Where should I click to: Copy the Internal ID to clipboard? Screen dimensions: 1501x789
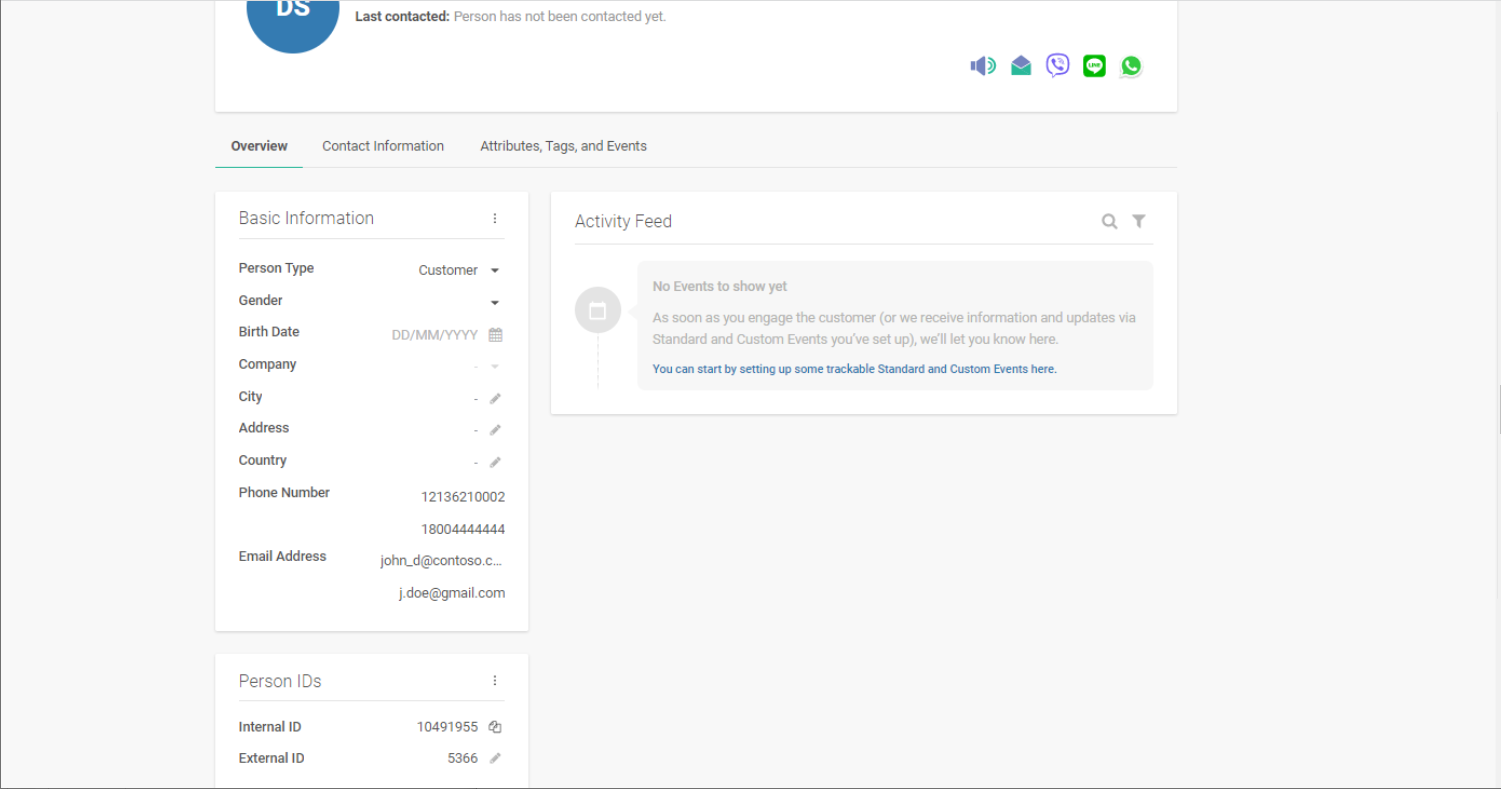495,727
